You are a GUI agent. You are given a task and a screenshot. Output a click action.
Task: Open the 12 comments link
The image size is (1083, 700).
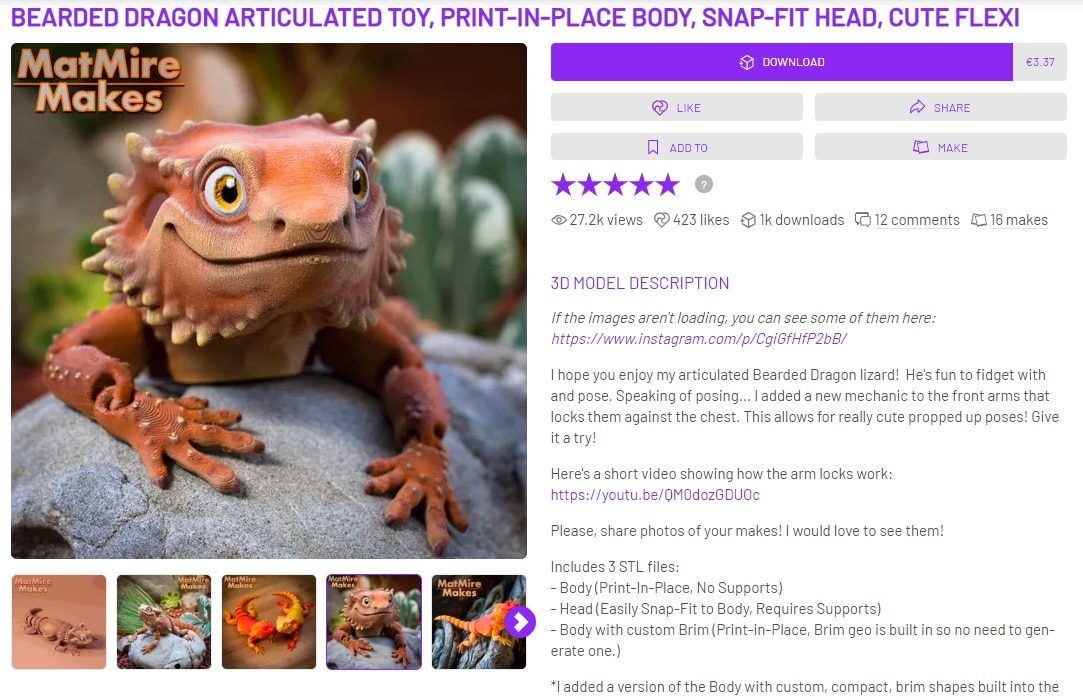[x=917, y=220]
